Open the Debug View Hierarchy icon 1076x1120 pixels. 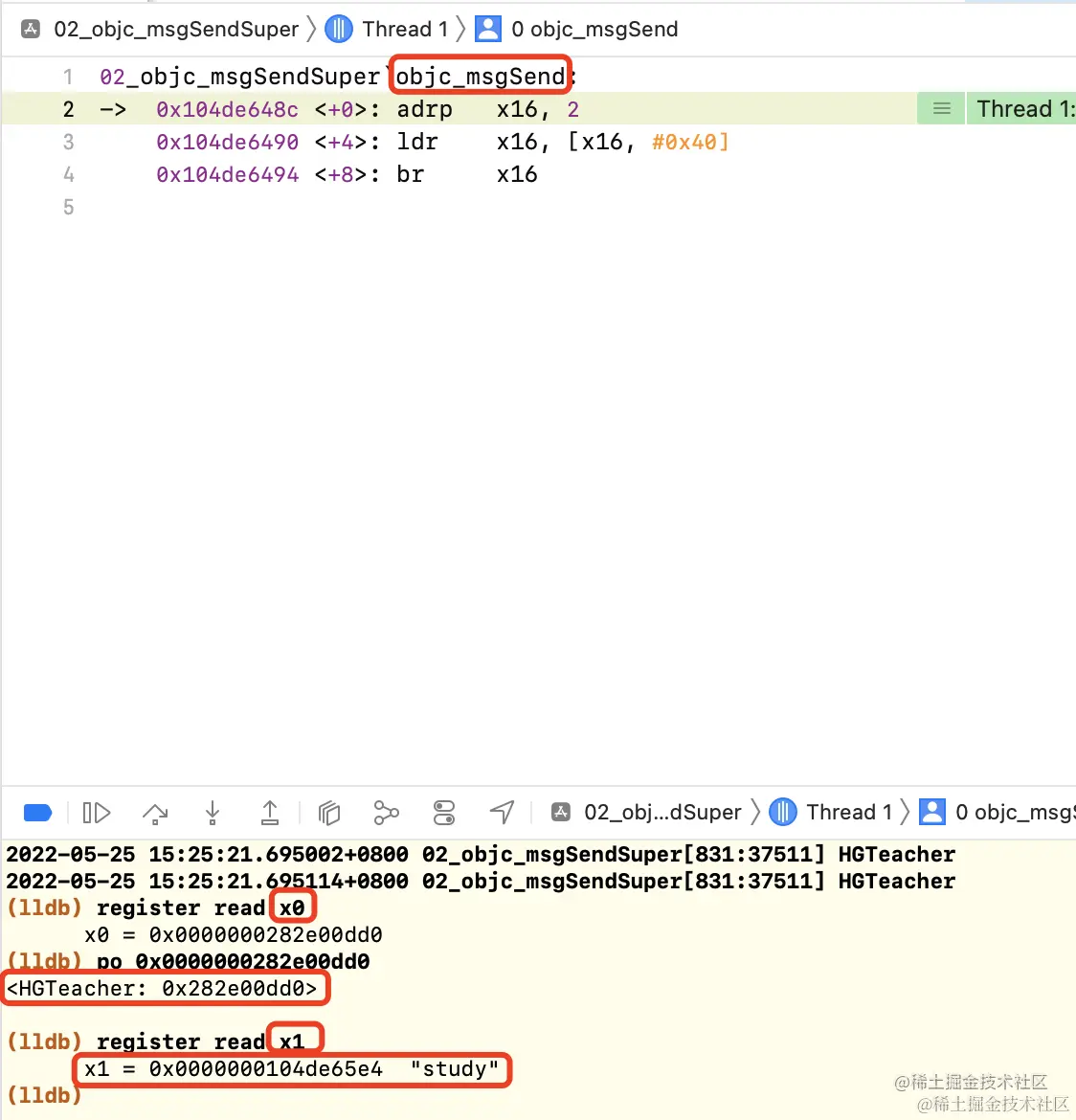[328, 813]
